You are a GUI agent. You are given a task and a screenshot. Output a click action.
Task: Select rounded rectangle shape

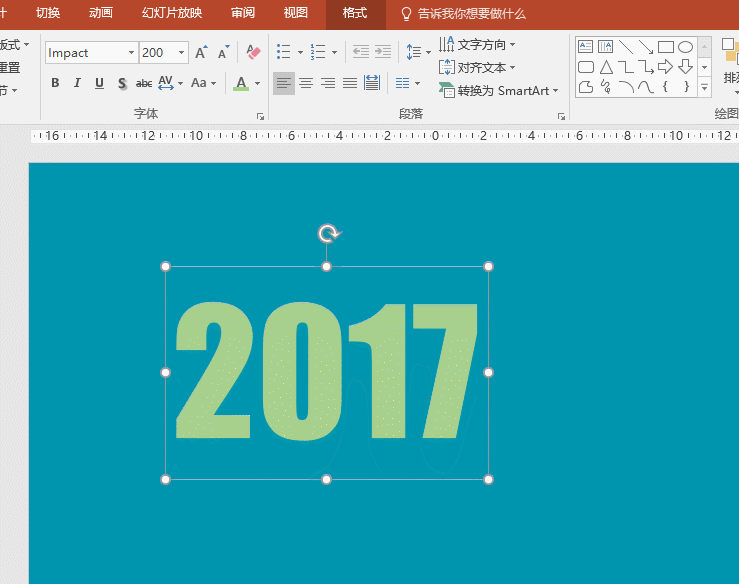(585, 67)
